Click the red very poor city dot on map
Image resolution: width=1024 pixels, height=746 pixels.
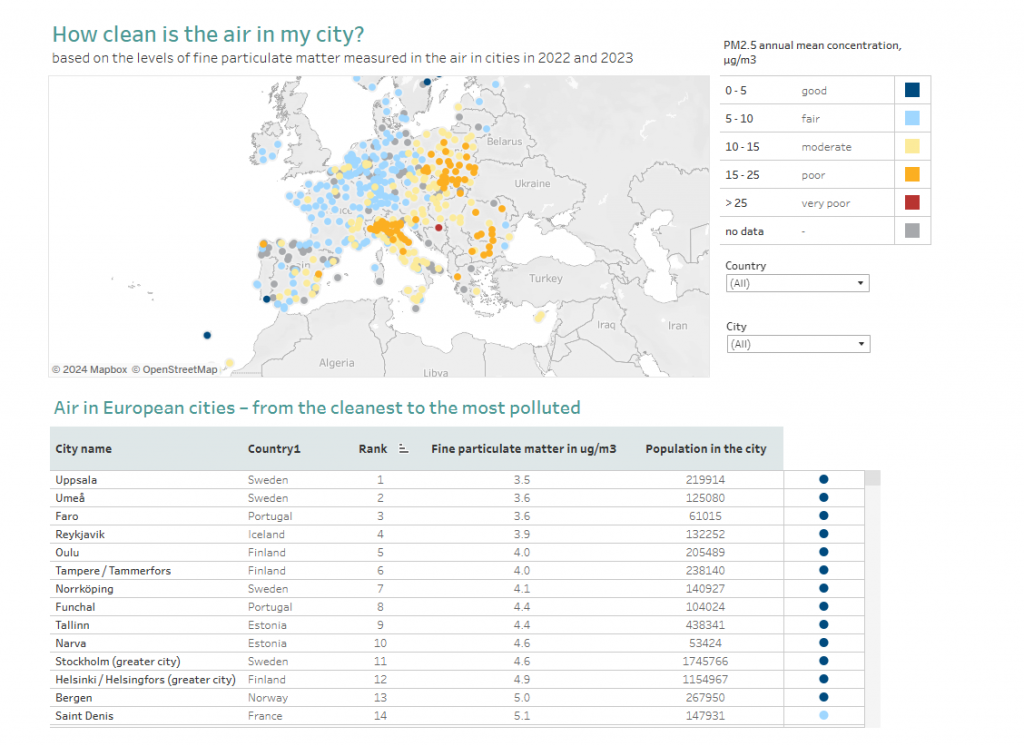438,228
